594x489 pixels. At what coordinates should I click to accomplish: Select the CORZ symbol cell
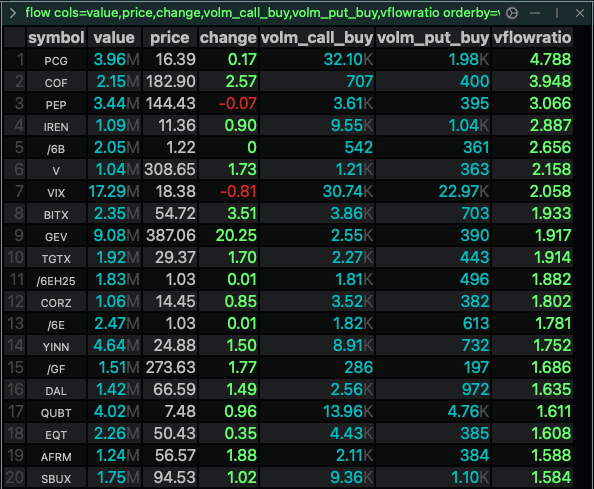[x=56, y=302]
